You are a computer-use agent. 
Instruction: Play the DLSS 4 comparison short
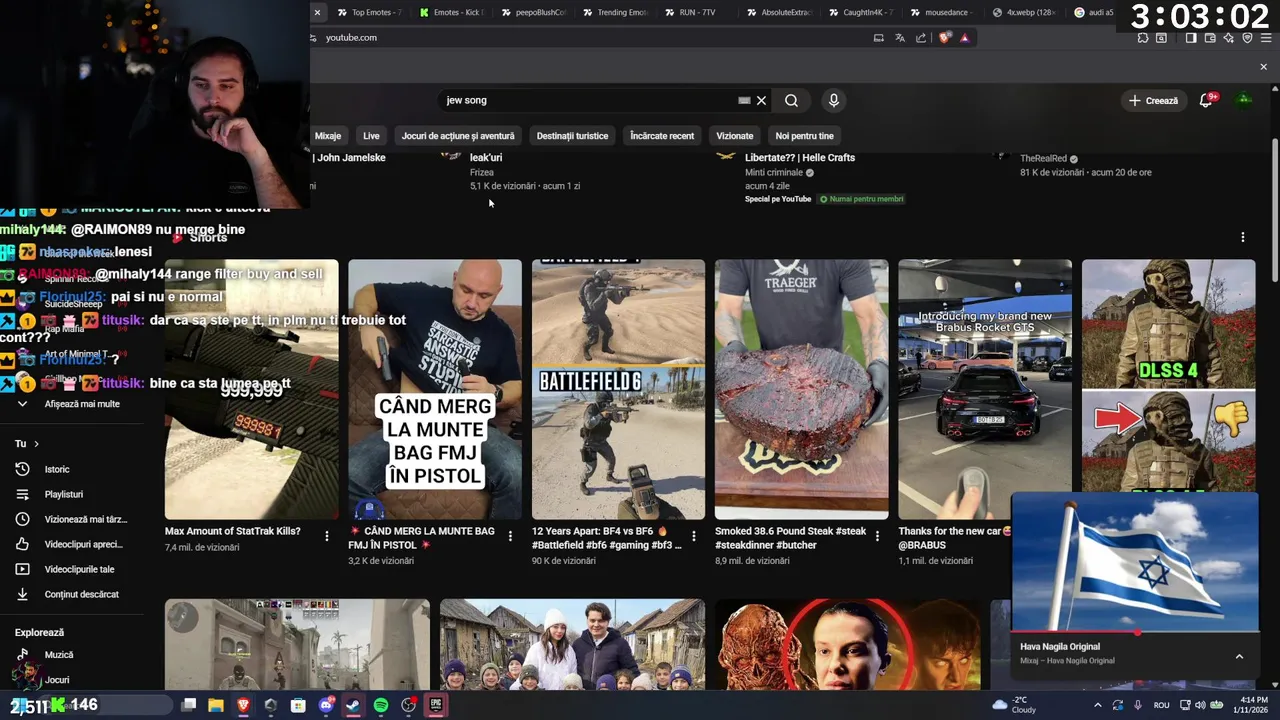[1168, 375]
